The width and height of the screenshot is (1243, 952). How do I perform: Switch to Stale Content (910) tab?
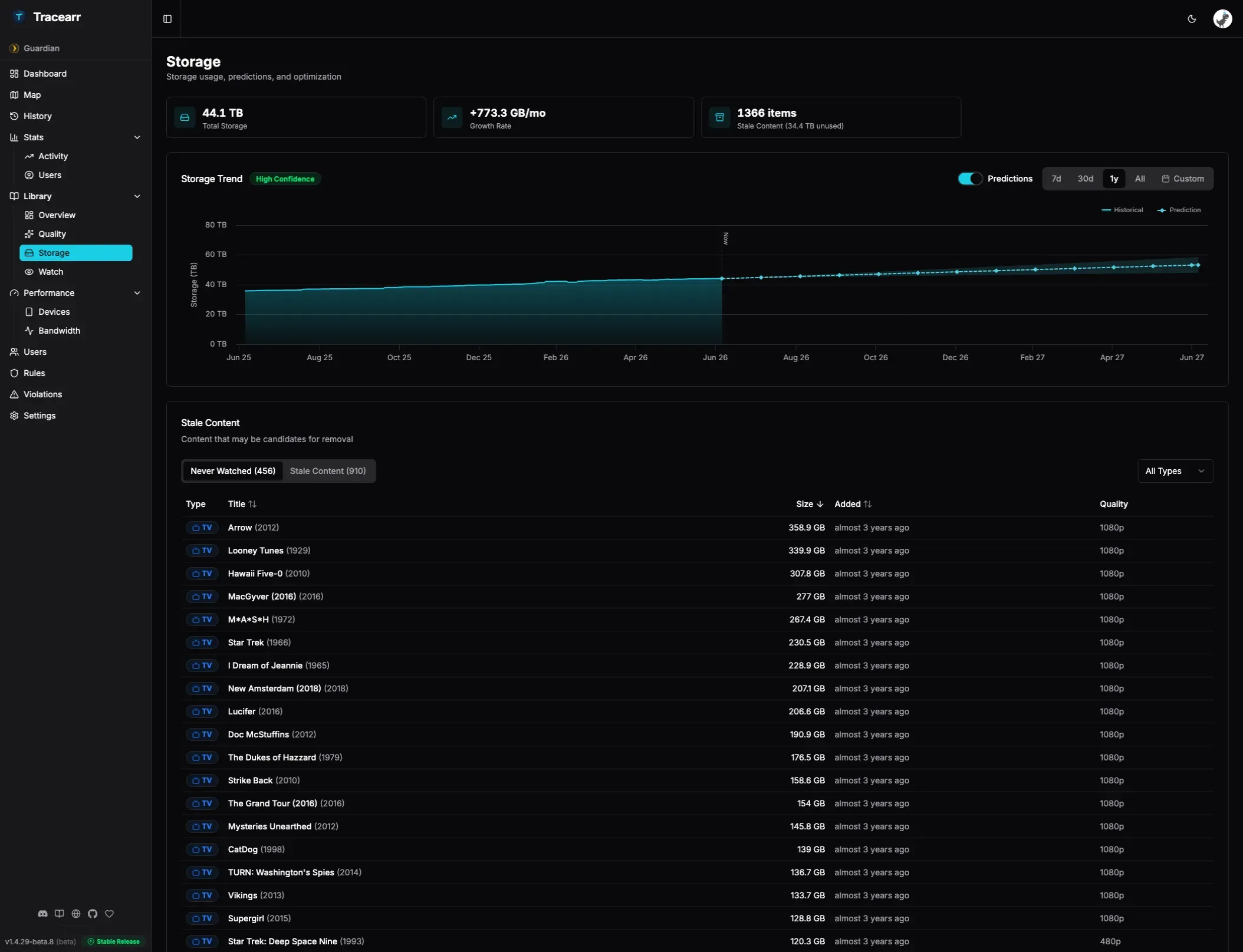[x=328, y=471]
